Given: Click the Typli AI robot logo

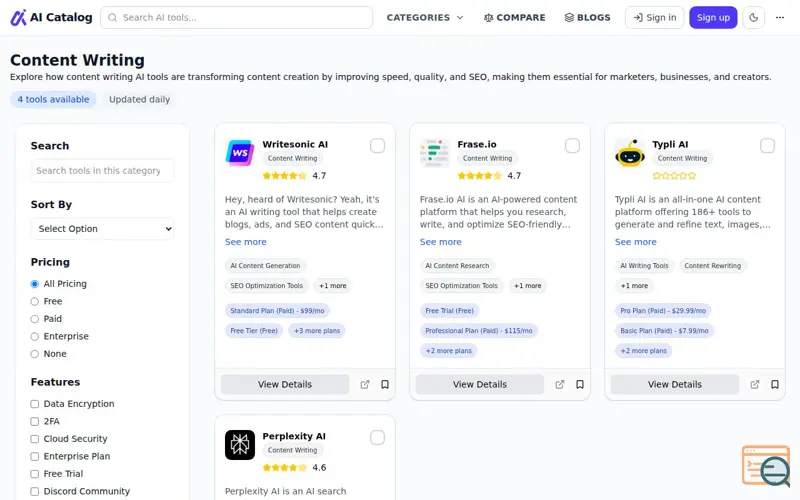Looking at the screenshot, I should 630,153.
